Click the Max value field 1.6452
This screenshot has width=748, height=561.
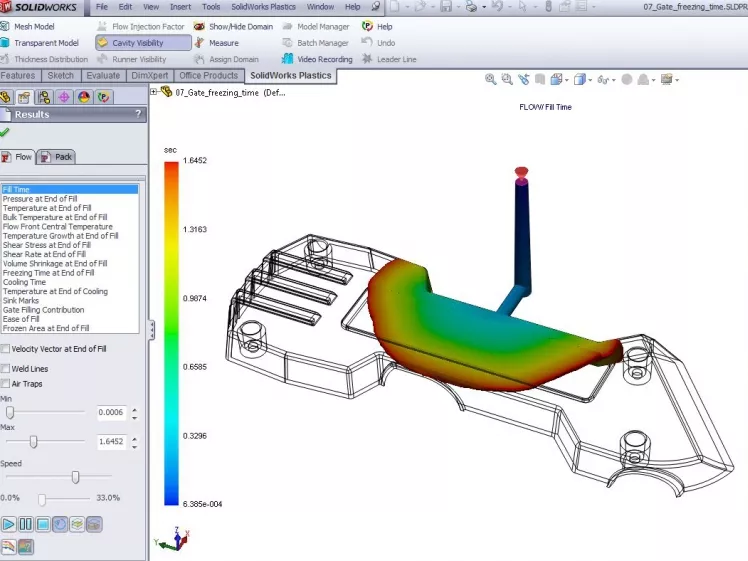click(x=111, y=442)
